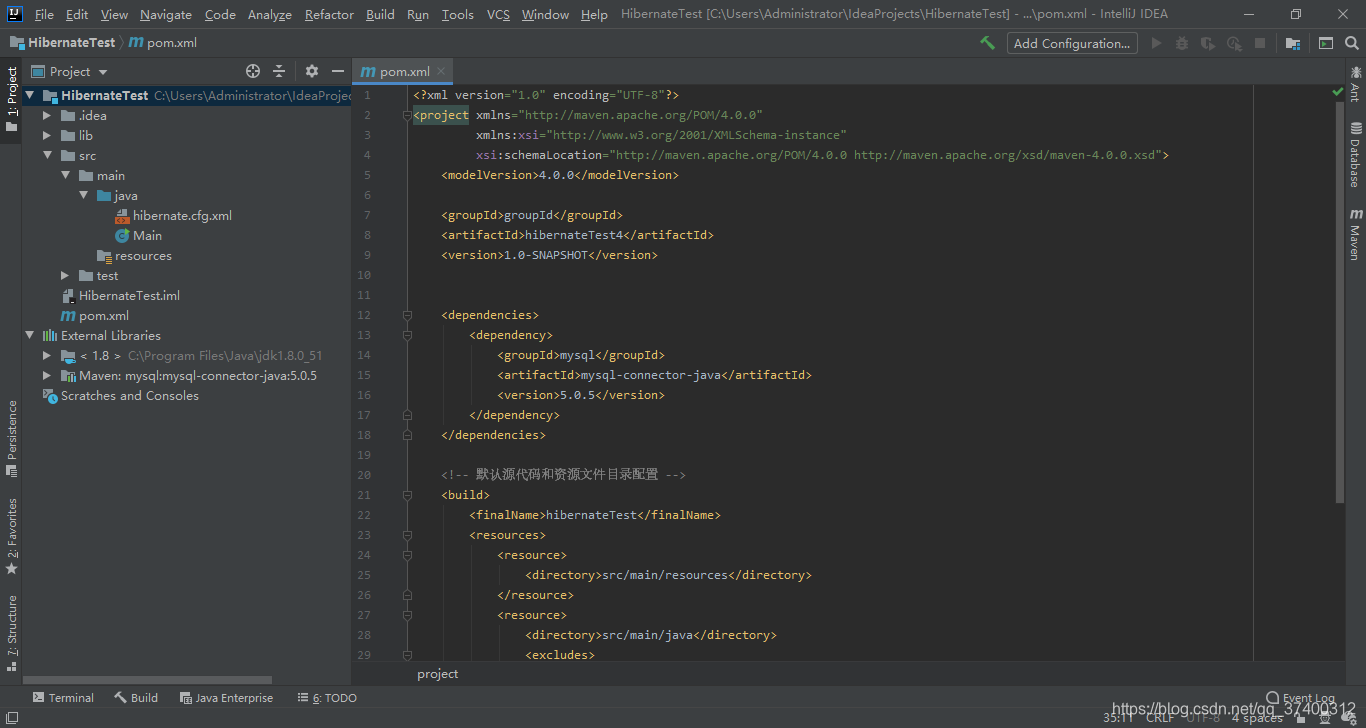Open the Build tool window
The width and height of the screenshot is (1366, 728).
pos(136,698)
